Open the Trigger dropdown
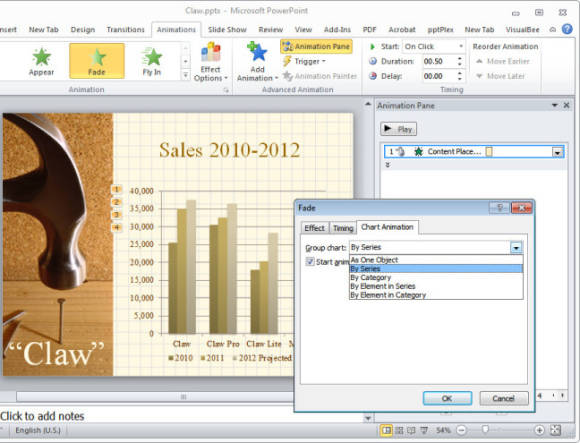The height and width of the screenshot is (443, 580). click(x=304, y=61)
